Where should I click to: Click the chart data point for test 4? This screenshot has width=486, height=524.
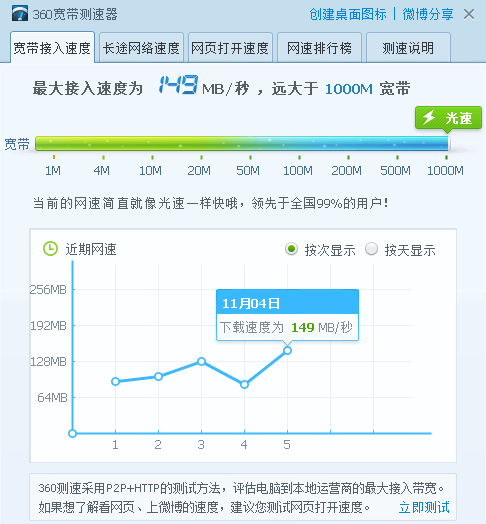[244, 384]
